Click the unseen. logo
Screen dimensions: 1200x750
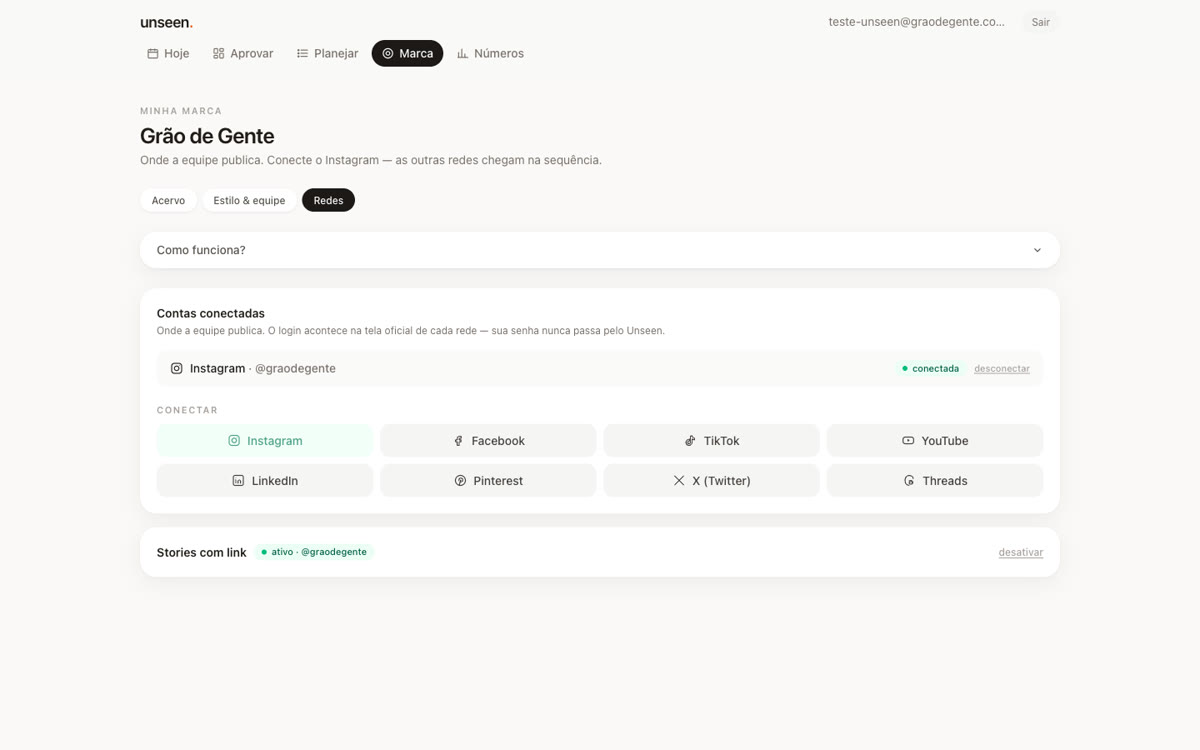tap(166, 22)
